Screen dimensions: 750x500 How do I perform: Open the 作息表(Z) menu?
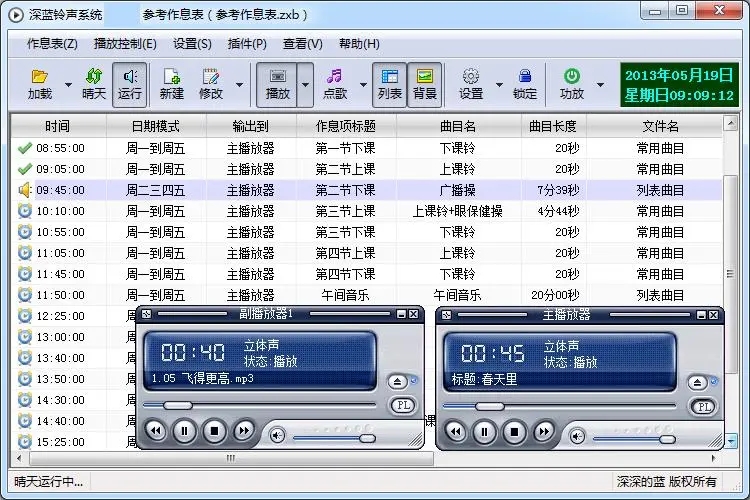pos(52,44)
